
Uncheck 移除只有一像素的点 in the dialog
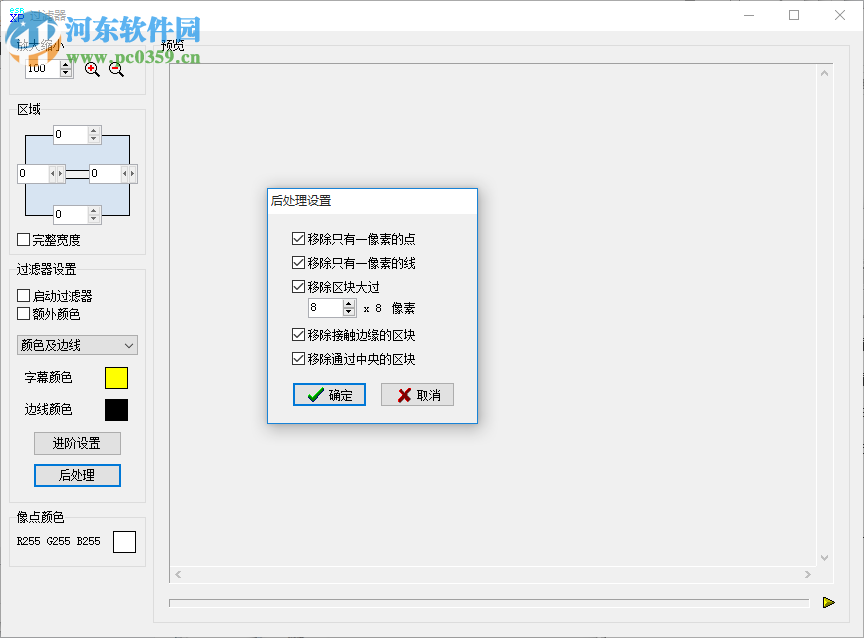(x=298, y=238)
